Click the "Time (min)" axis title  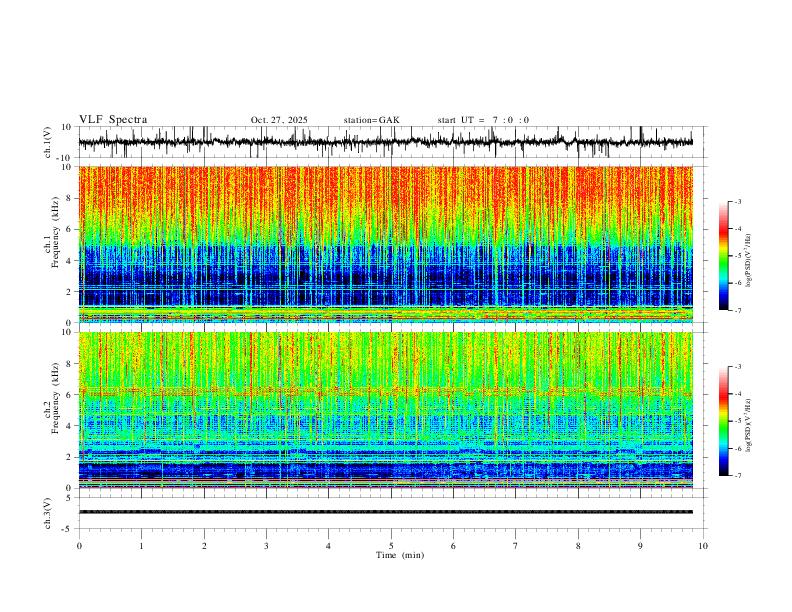(400, 555)
